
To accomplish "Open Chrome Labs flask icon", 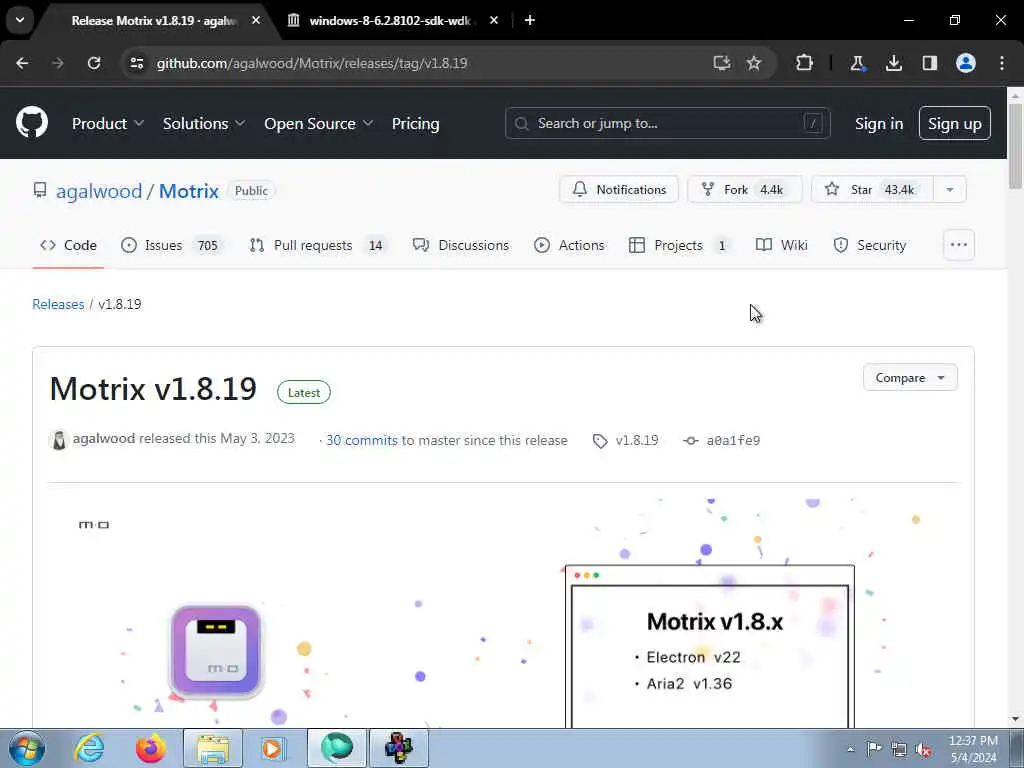I will (857, 63).
